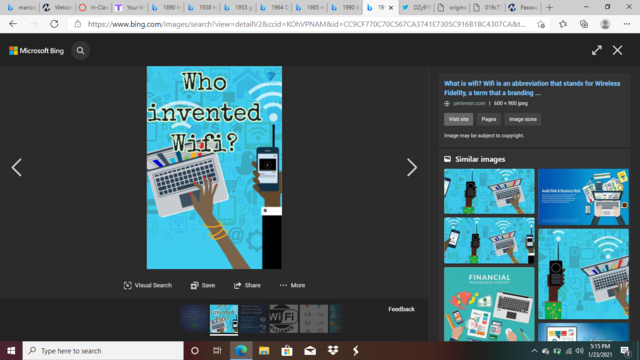Click the Image sizes button
640x360 pixels.
(522, 119)
